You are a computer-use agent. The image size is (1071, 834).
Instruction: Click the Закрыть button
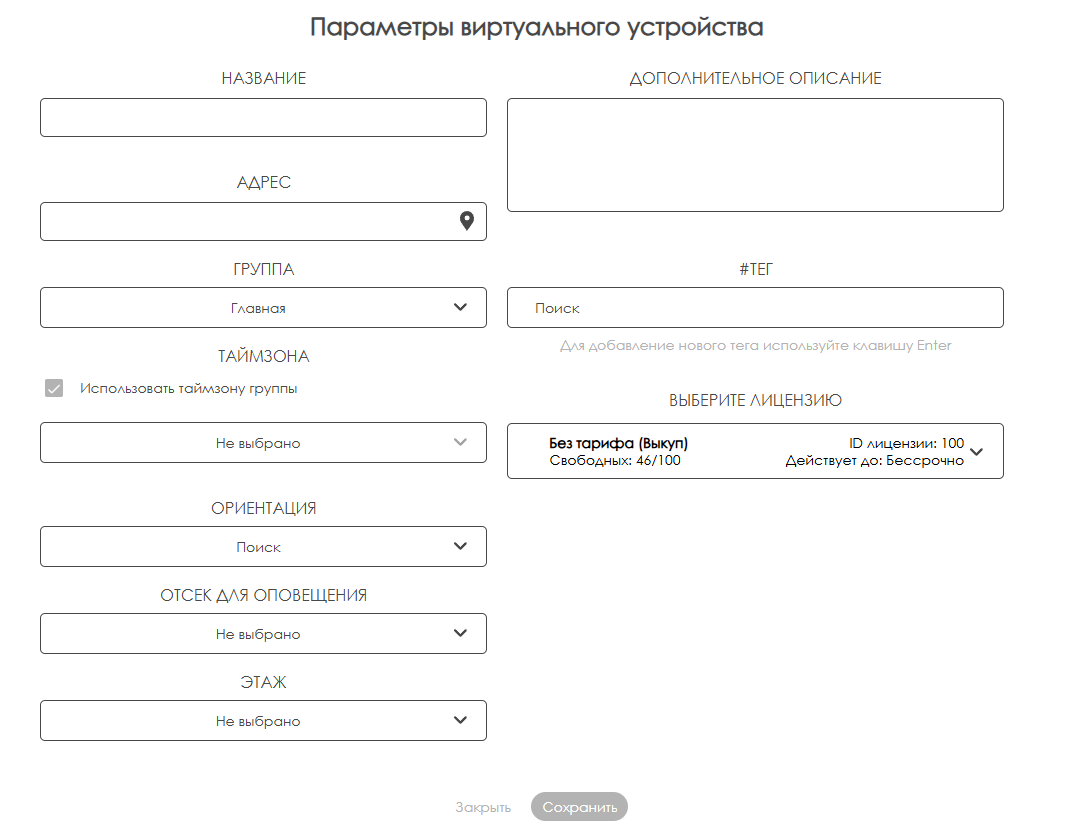(x=483, y=807)
